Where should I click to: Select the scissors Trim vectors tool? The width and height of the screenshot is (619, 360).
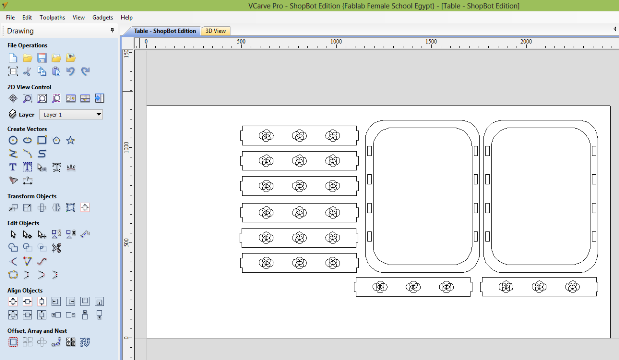point(56,248)
